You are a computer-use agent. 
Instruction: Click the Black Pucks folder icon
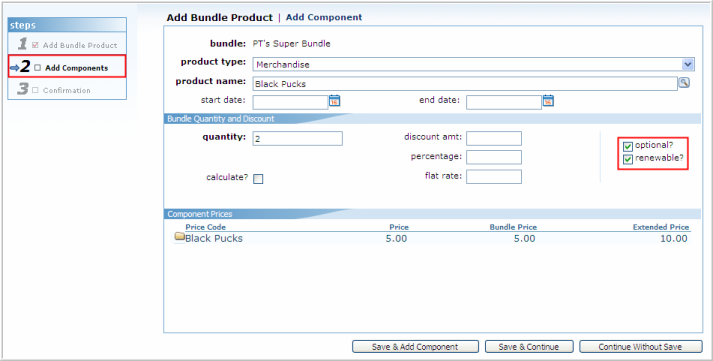click(x=180, y=236)
